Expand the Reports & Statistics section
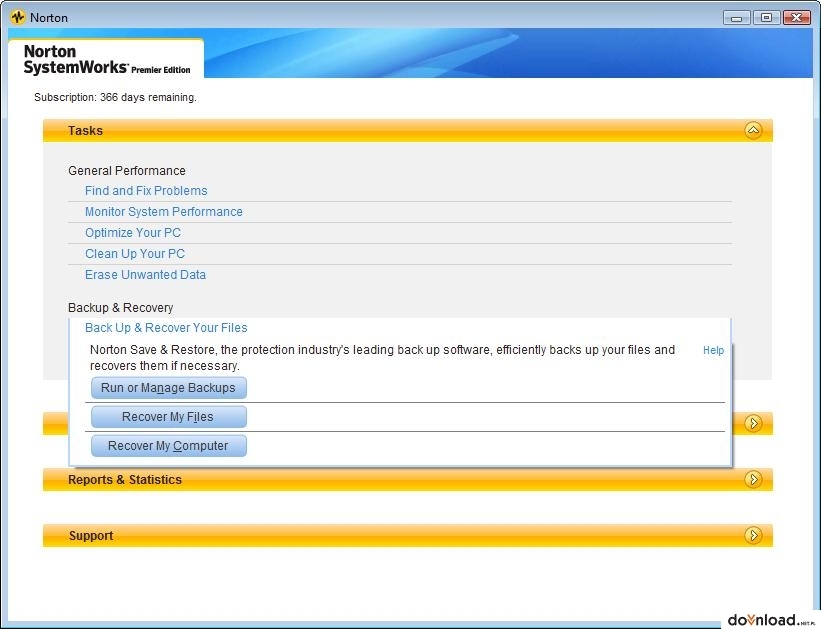The height and width of the screenshot is (629, 821). coord(753,479)
